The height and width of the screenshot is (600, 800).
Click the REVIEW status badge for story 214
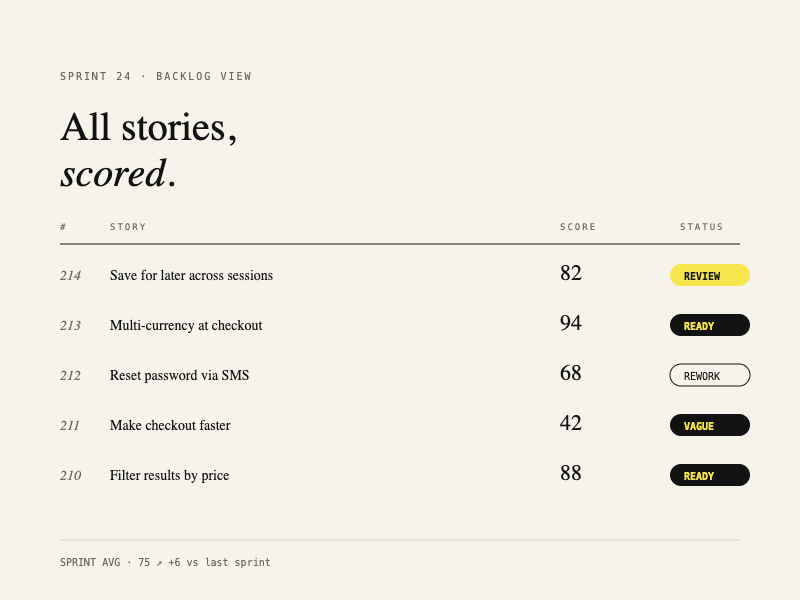(709, 275)
